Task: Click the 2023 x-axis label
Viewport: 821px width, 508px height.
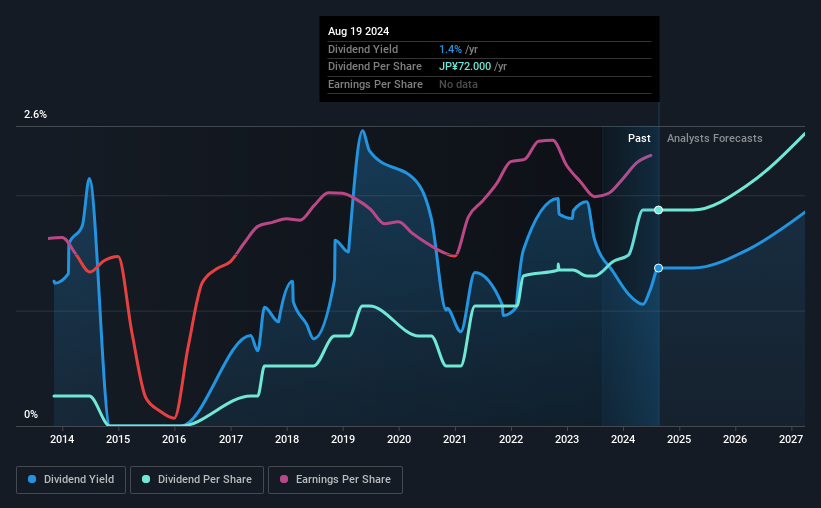Action: coord(567,439)
